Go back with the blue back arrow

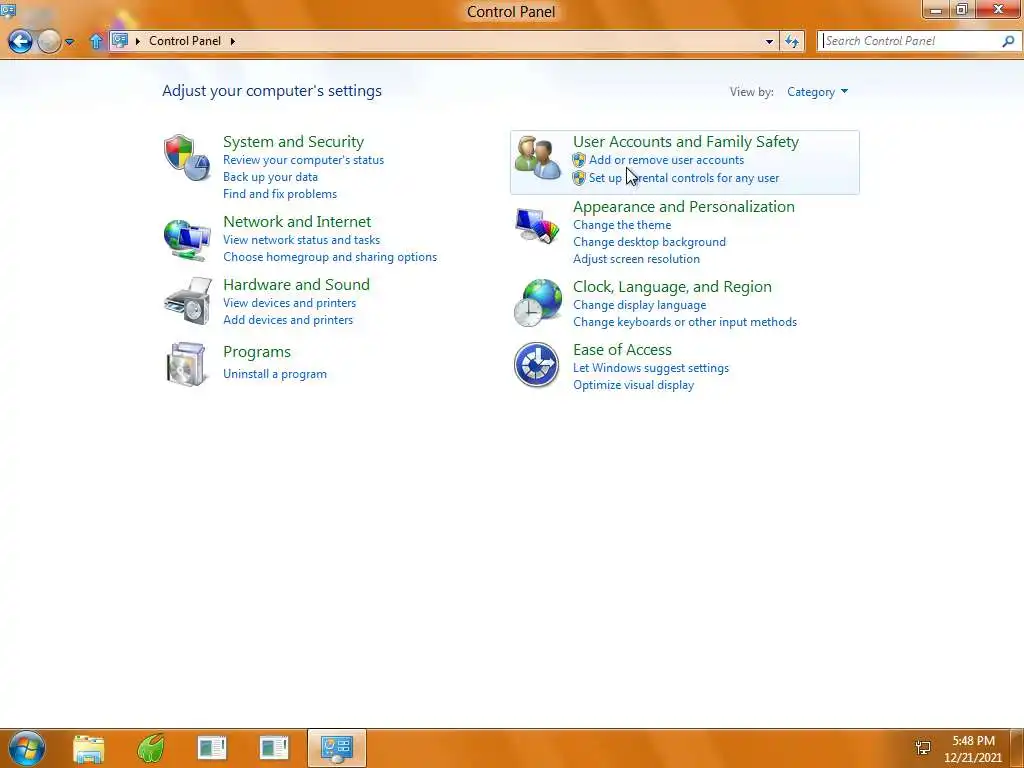click(x=20, y=42)
